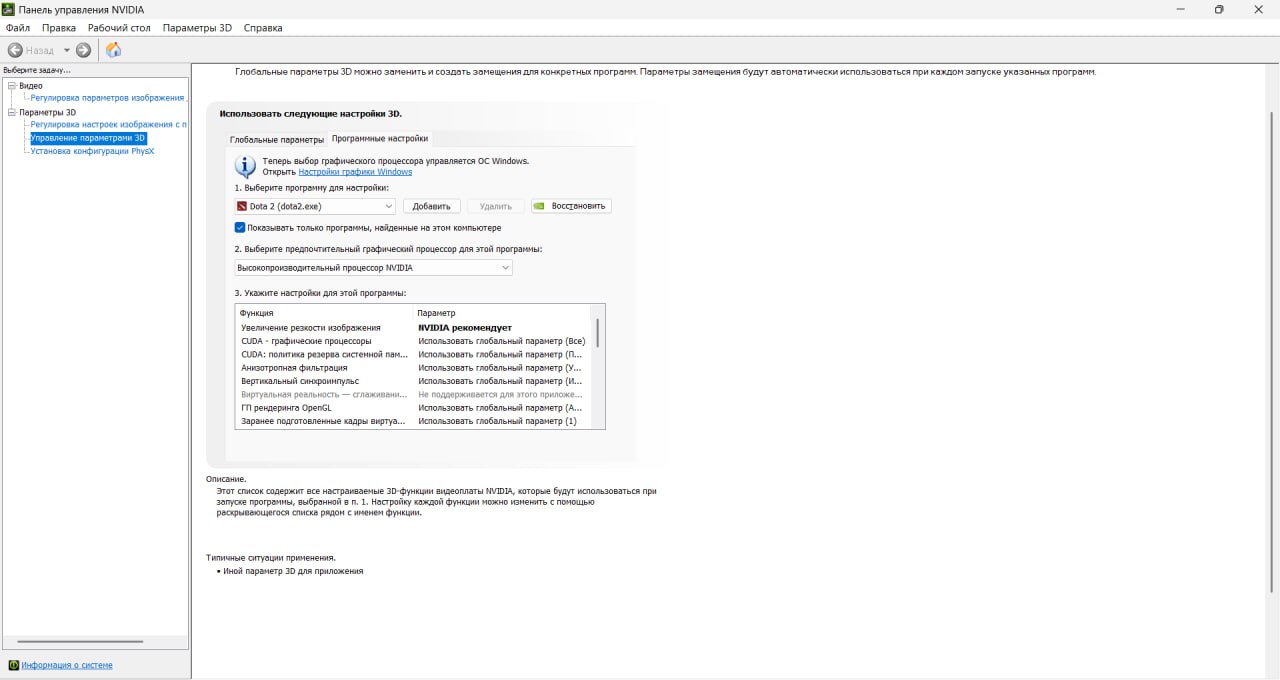Open the 'Справка' menu
The image size is (1280, 680).
click(263, 28)
